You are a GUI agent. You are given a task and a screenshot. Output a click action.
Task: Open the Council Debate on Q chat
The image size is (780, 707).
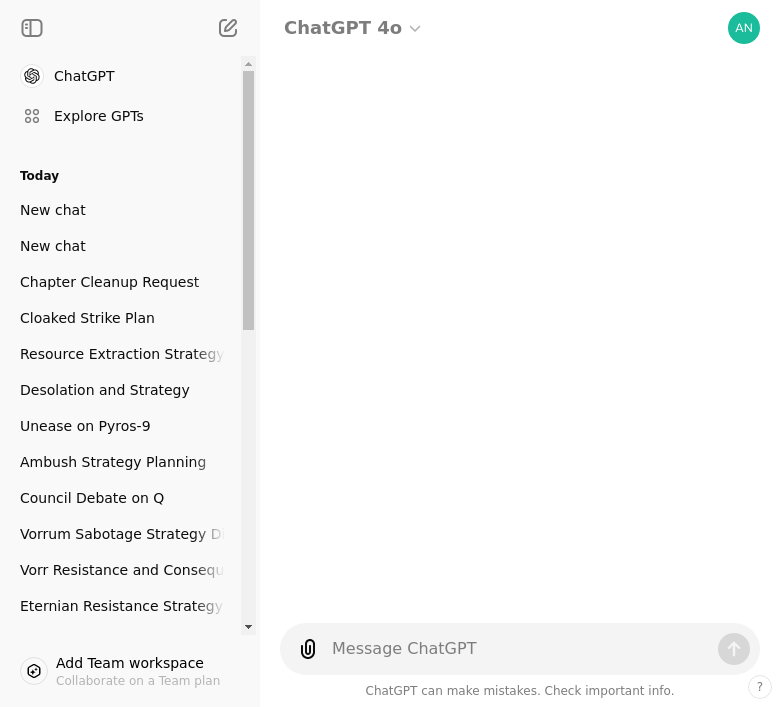click(92, 498)
